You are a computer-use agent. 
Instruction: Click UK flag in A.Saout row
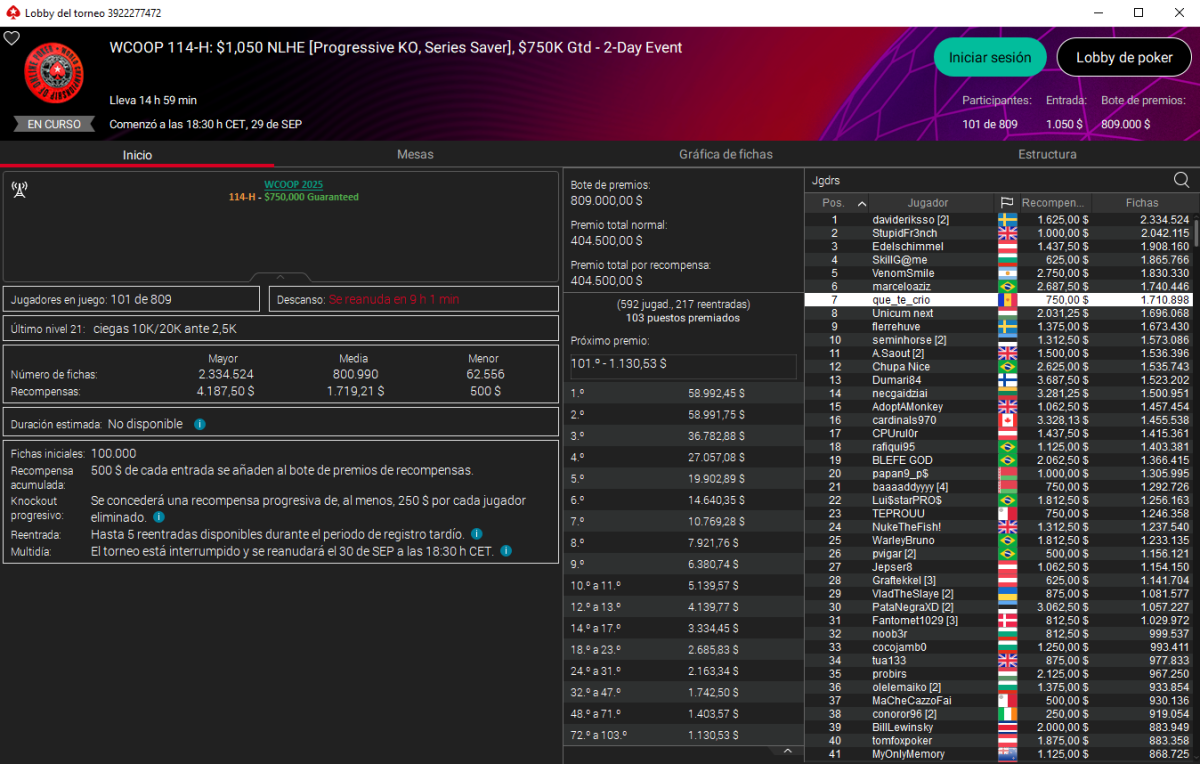(x=1007, y=353)
